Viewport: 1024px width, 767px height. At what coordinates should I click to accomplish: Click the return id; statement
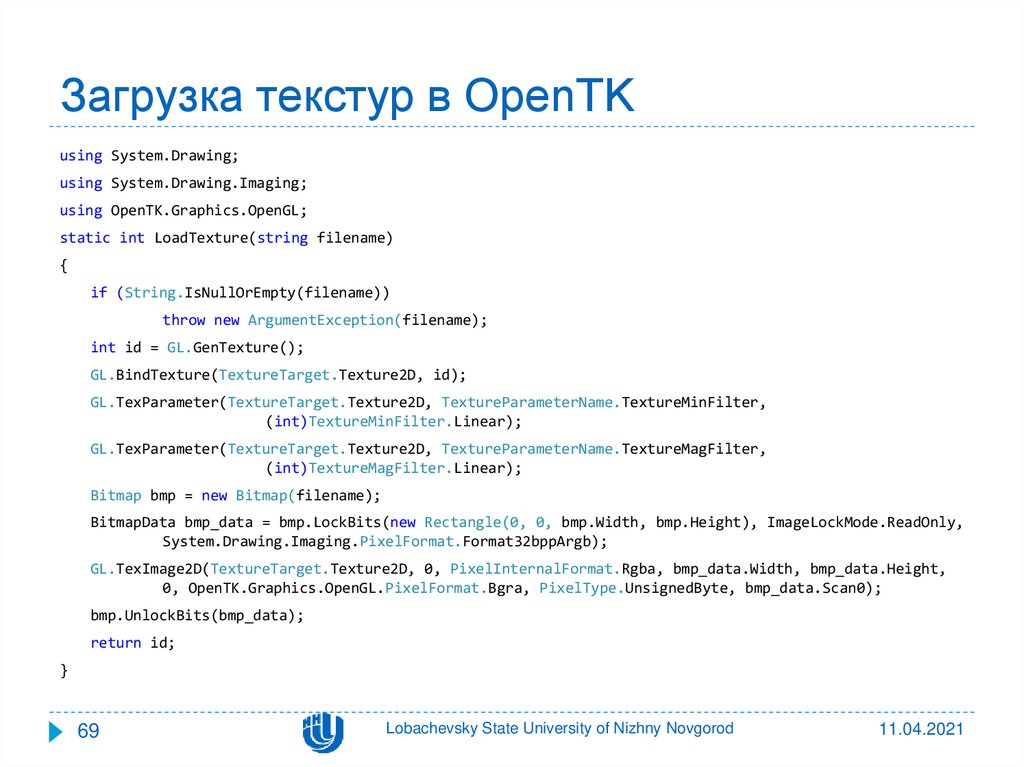point(133,644)
